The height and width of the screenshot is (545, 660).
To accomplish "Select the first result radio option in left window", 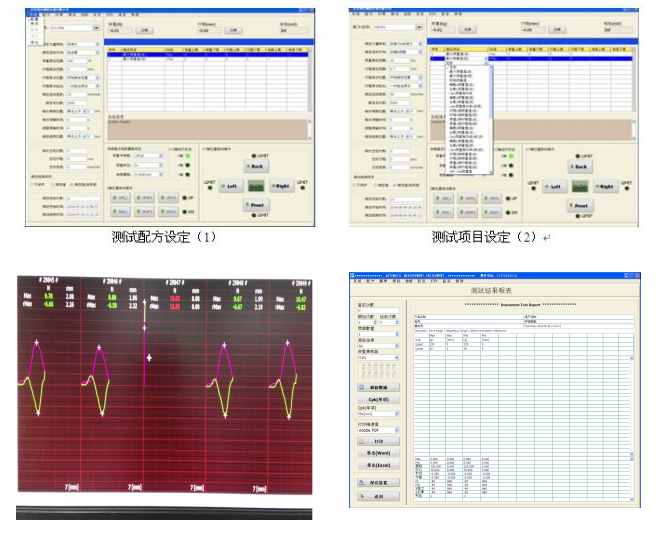I will (x=35, y=184).
